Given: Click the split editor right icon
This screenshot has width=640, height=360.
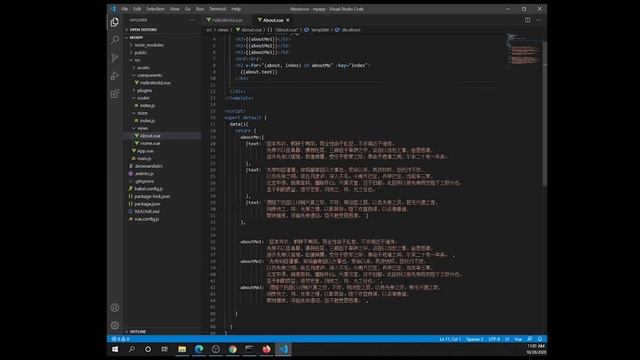Looking at the screenshot, I should click(528, 20).
